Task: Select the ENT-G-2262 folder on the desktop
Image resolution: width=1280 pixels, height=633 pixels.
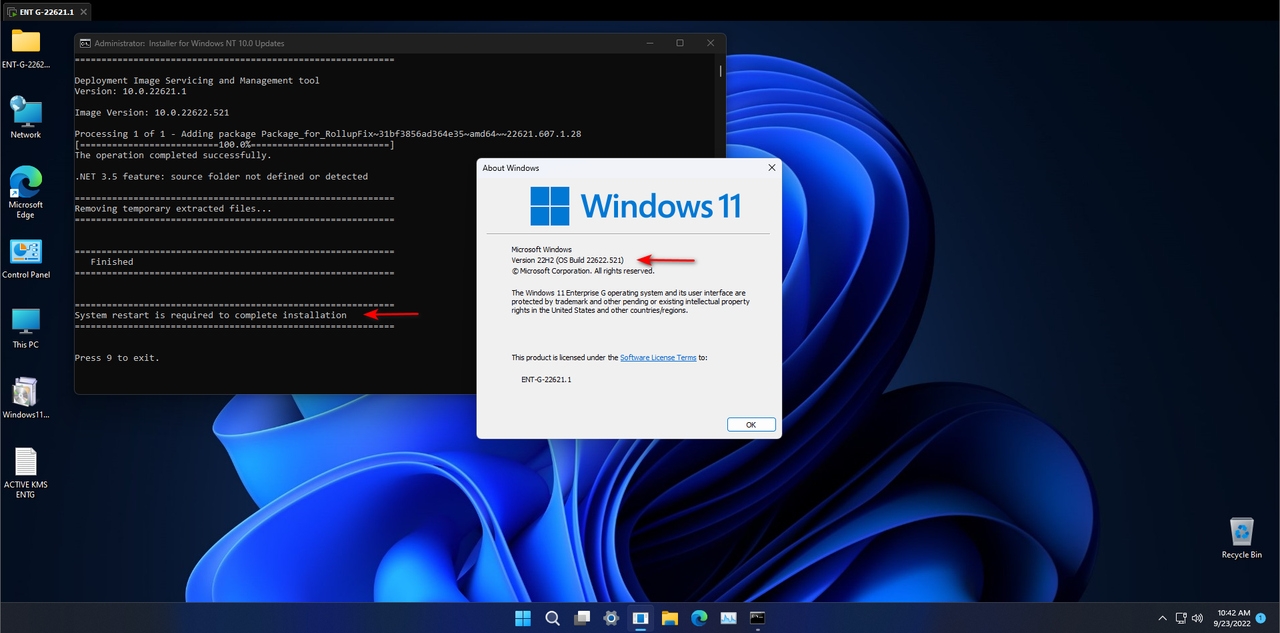Action: 26,49
